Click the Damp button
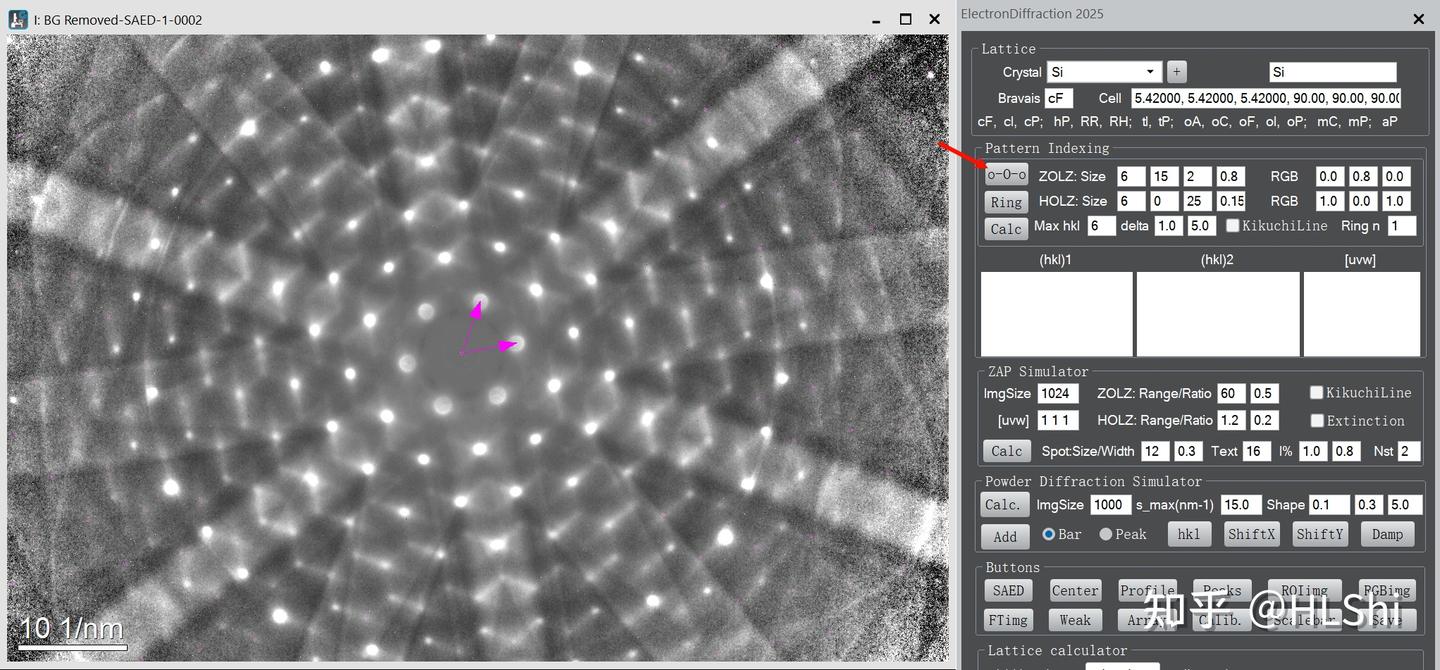Screen dimensions: 1440x670 pyautogui.click(x=1387, y=534)
